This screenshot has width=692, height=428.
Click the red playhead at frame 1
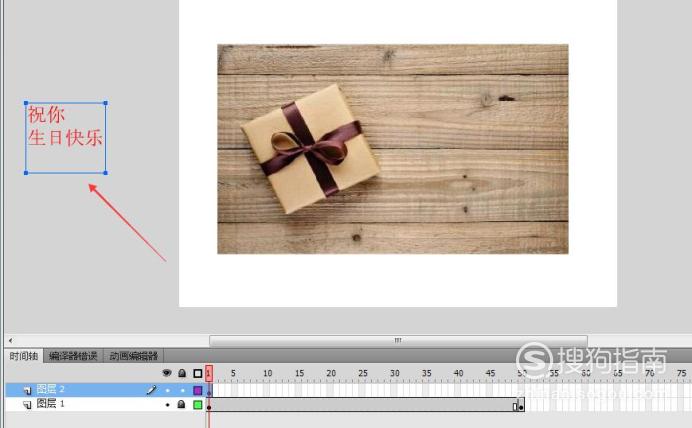coord(209,373)
